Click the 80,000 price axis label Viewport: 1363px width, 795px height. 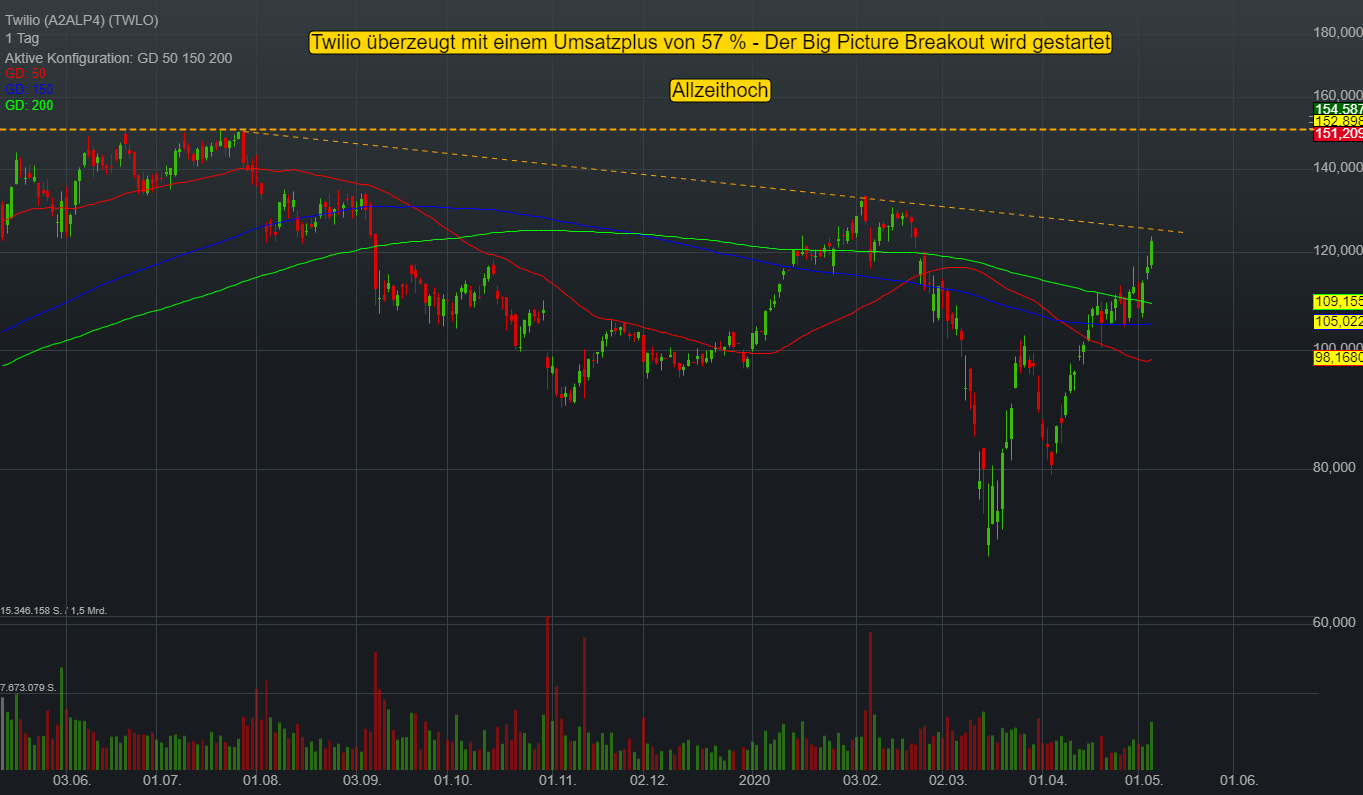(x=1336, y=466)
